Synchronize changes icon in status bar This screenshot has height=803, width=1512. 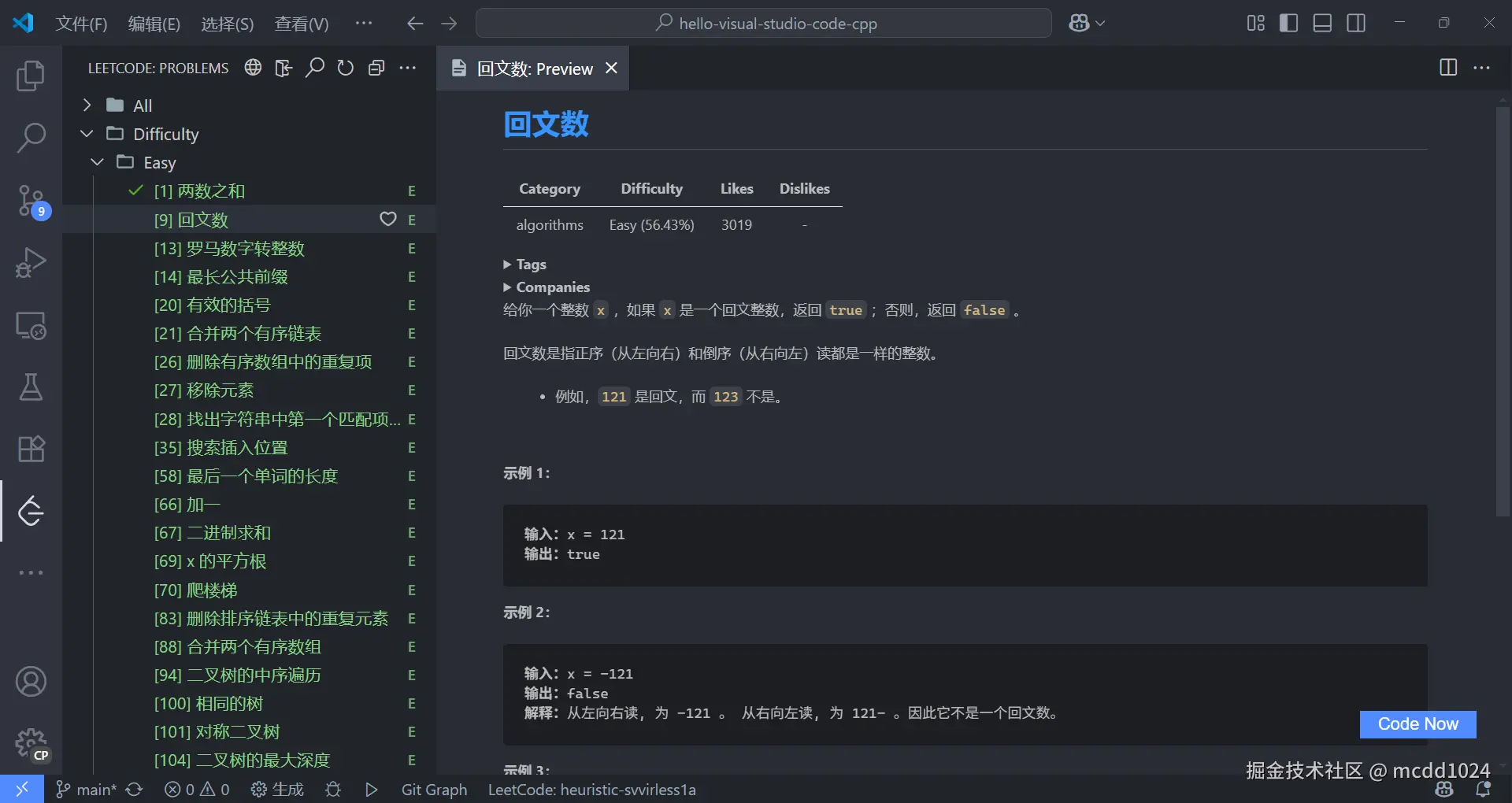135,789
